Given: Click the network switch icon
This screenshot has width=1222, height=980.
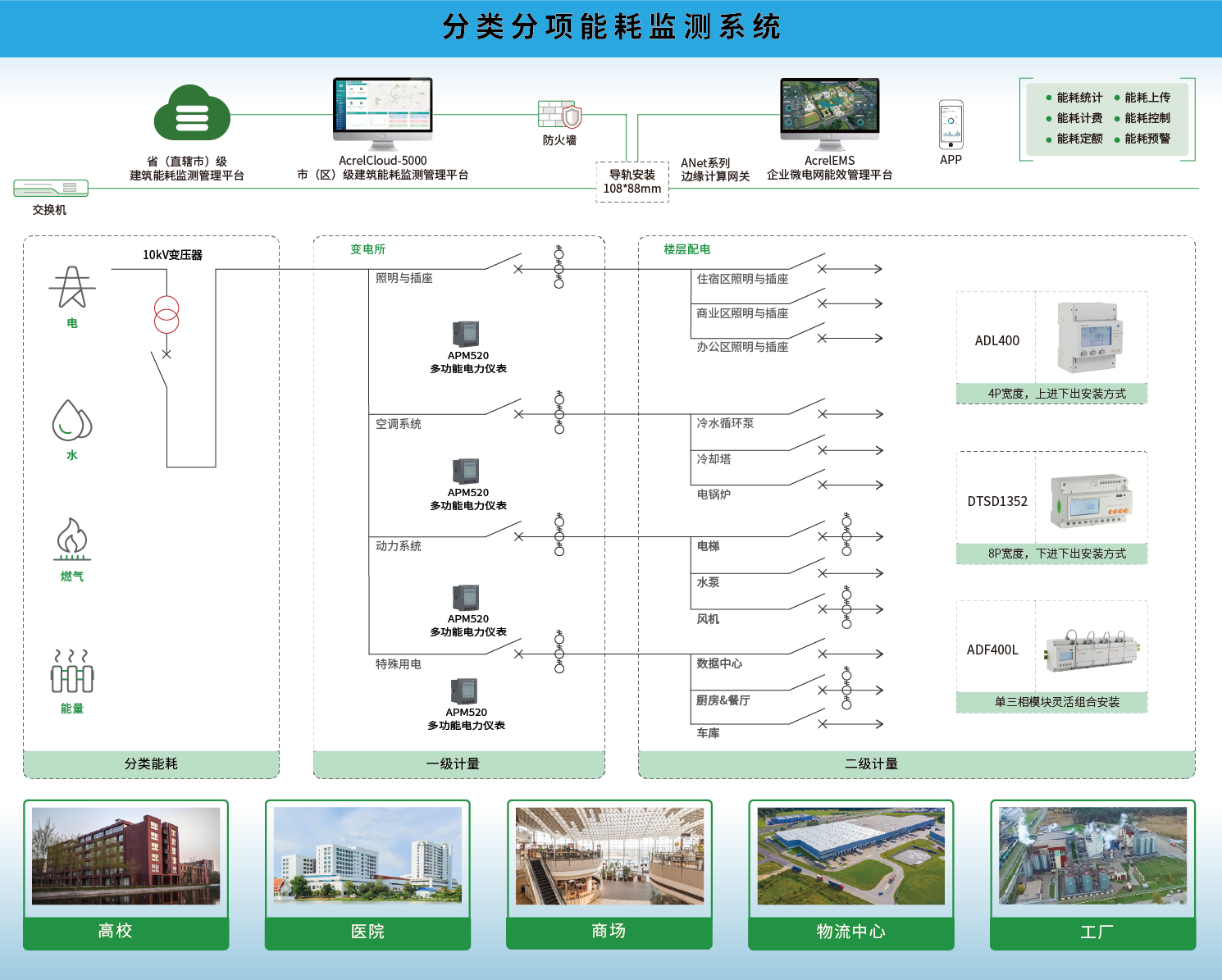Looking at the screenshot, I should pyautogui.click(x=51, y=189).
